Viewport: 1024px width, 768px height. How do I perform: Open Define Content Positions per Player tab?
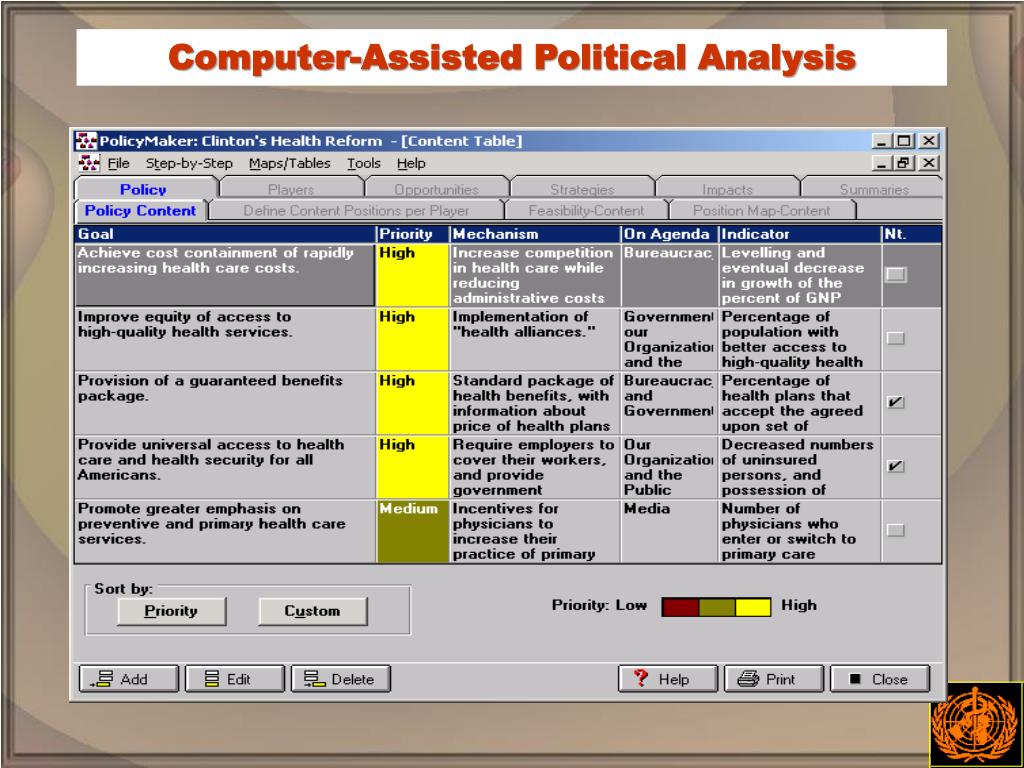[357, 210]
